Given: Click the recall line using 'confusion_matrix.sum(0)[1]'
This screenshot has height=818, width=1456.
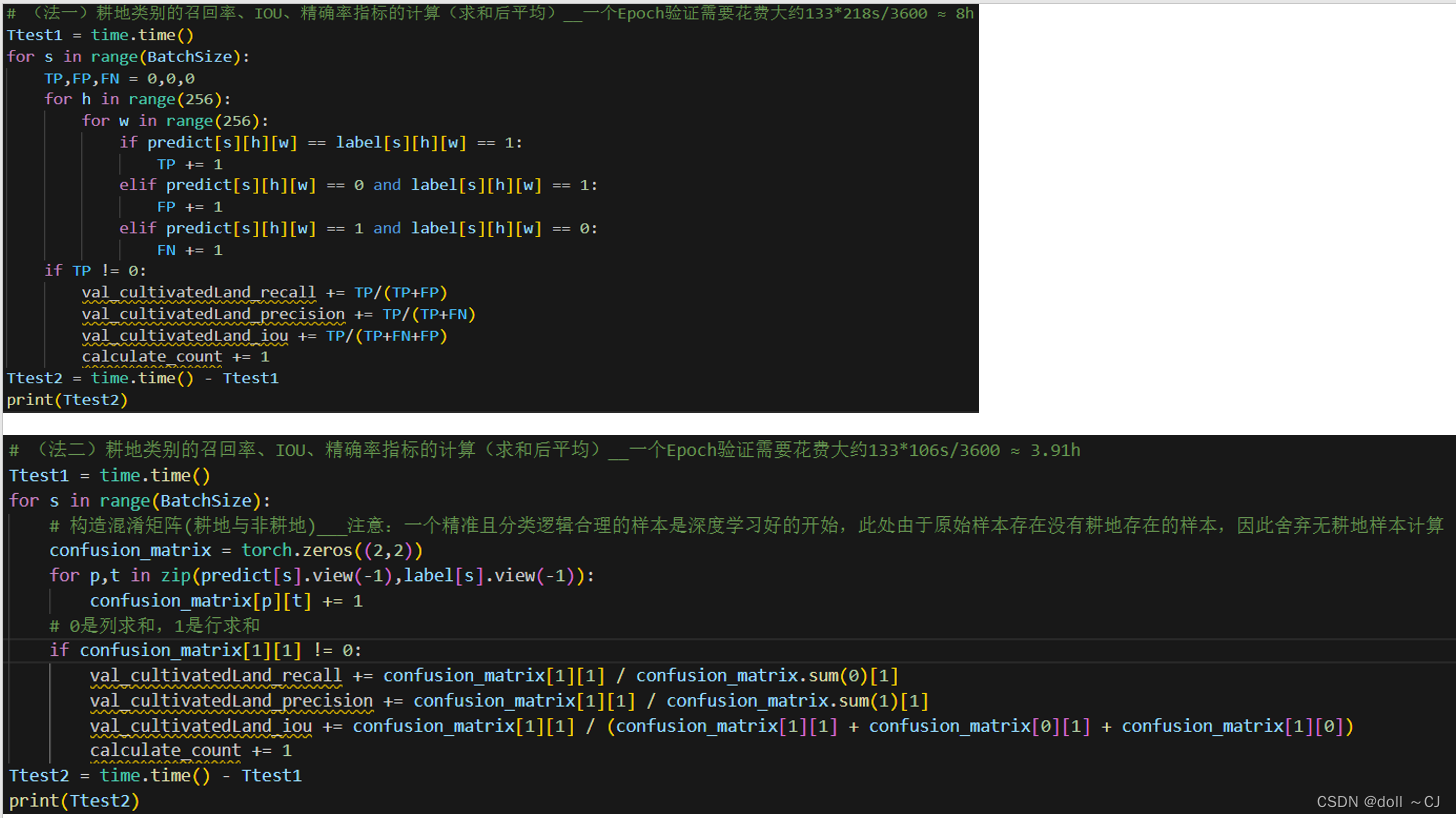Looking at the screenshot, I should point(494,676).
